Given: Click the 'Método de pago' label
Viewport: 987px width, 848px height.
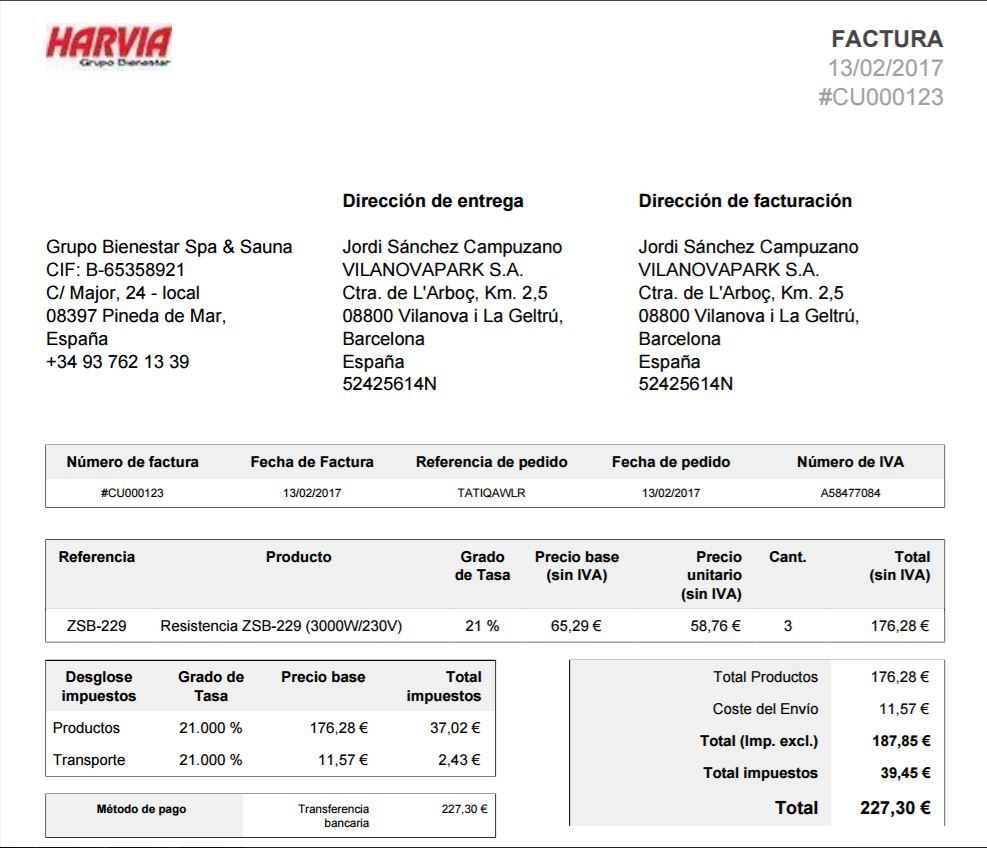Looking at the screenshot, I should pos(141,810).
